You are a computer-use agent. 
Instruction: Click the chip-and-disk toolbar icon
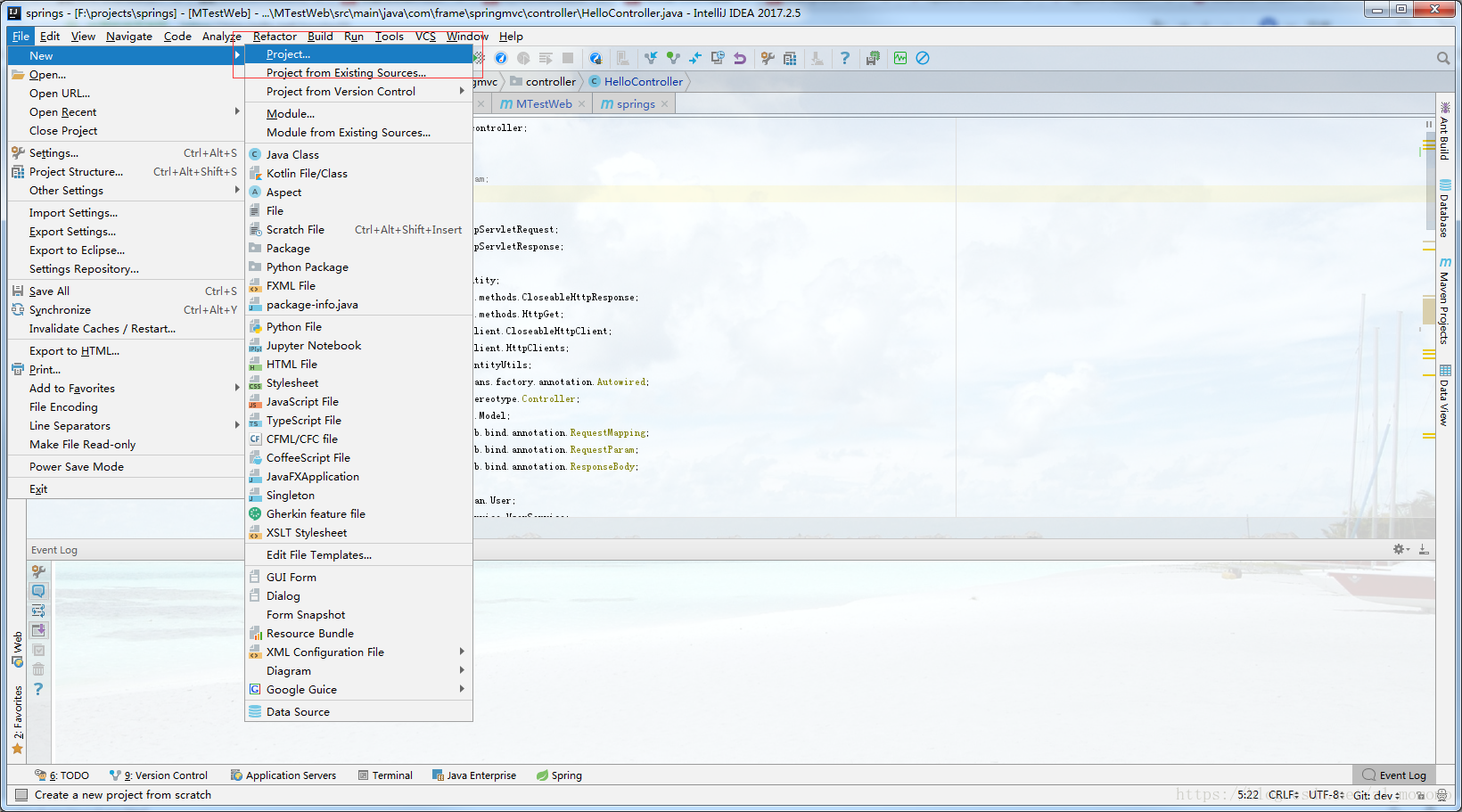click(x=873, y=58)
